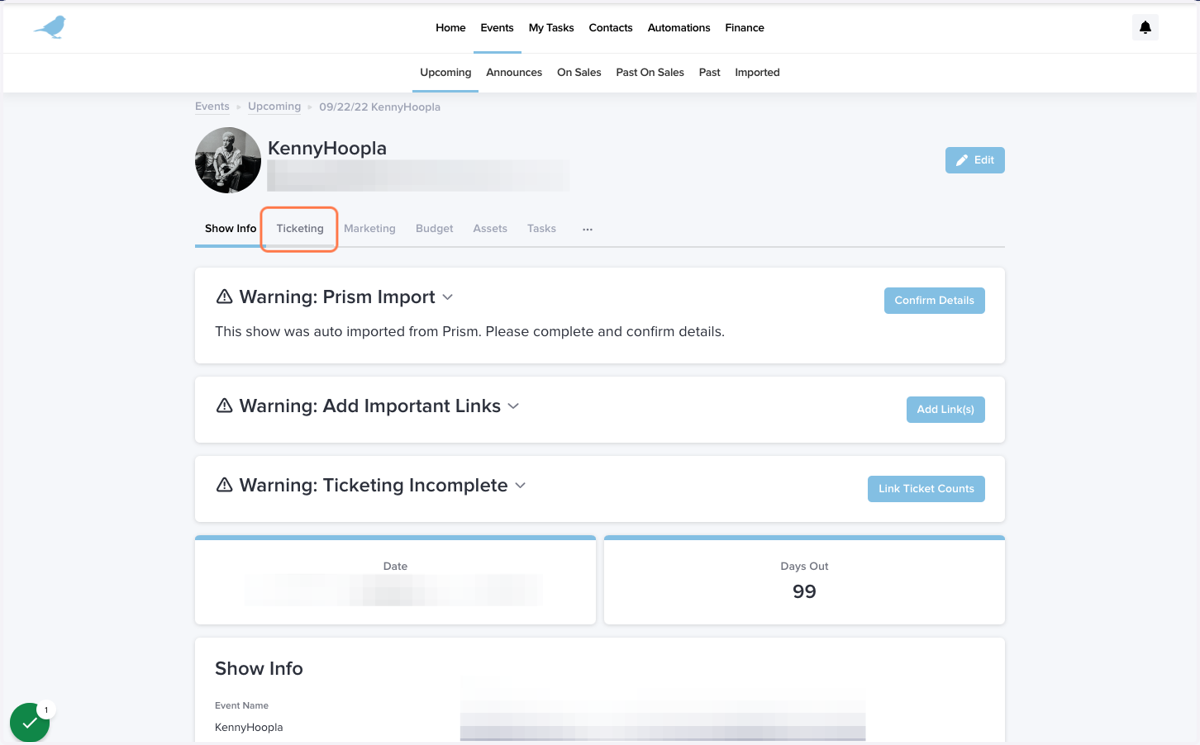The width and height of the screenshot is (1200, 745).
Task: Click the Link Ticket Counts button
Action: point(926,488)
